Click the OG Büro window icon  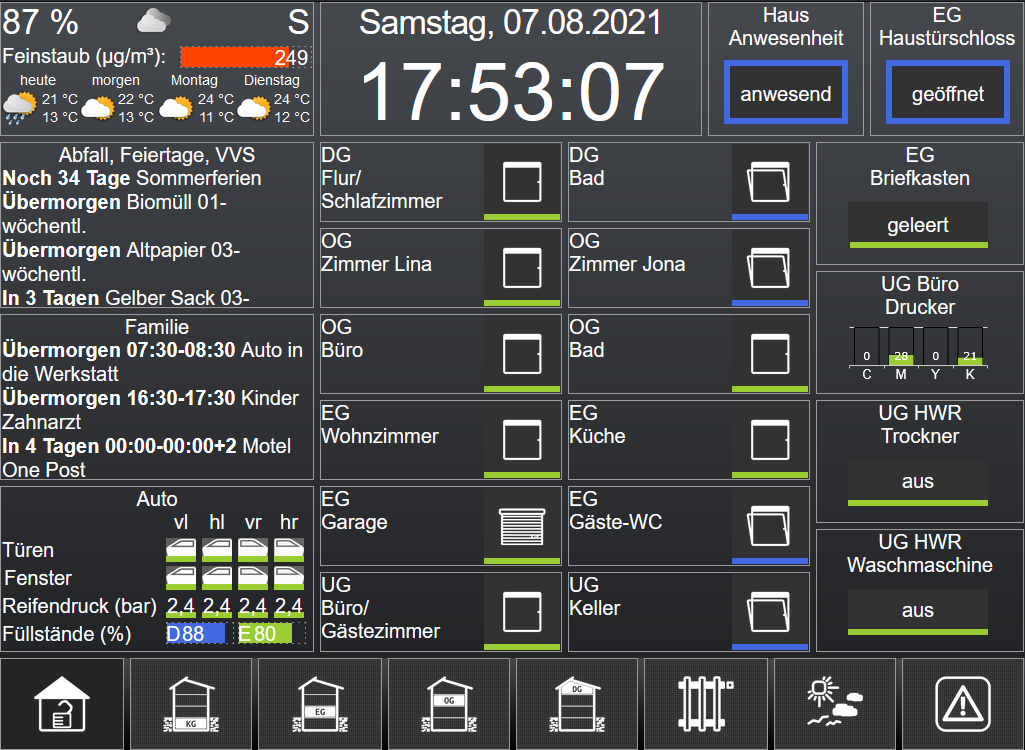pos(521,353)
